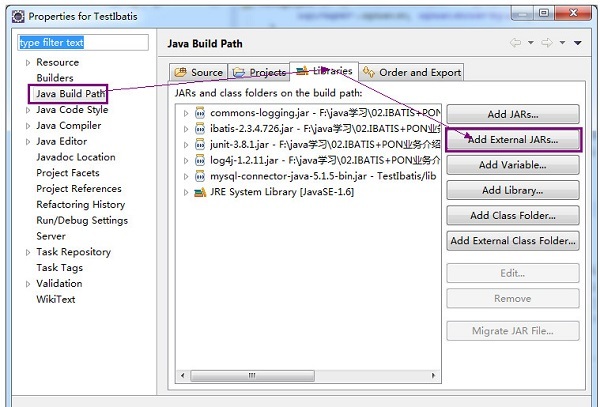Click the mysql-connector-java jar icon
Viewport: 600px width, 407px height.
pyautogui.click(x=200, y=176)
